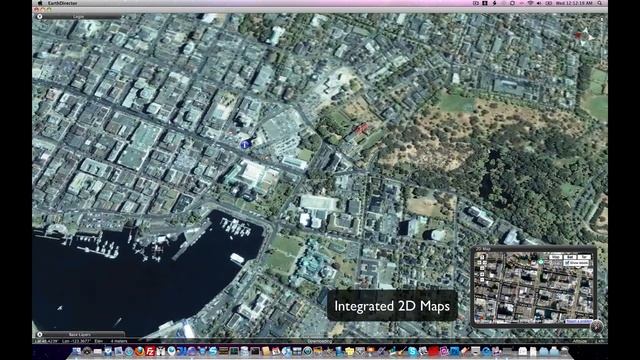640x360 pixels.
Task: Open the Trash in the Dock
Action: point(564,351)
